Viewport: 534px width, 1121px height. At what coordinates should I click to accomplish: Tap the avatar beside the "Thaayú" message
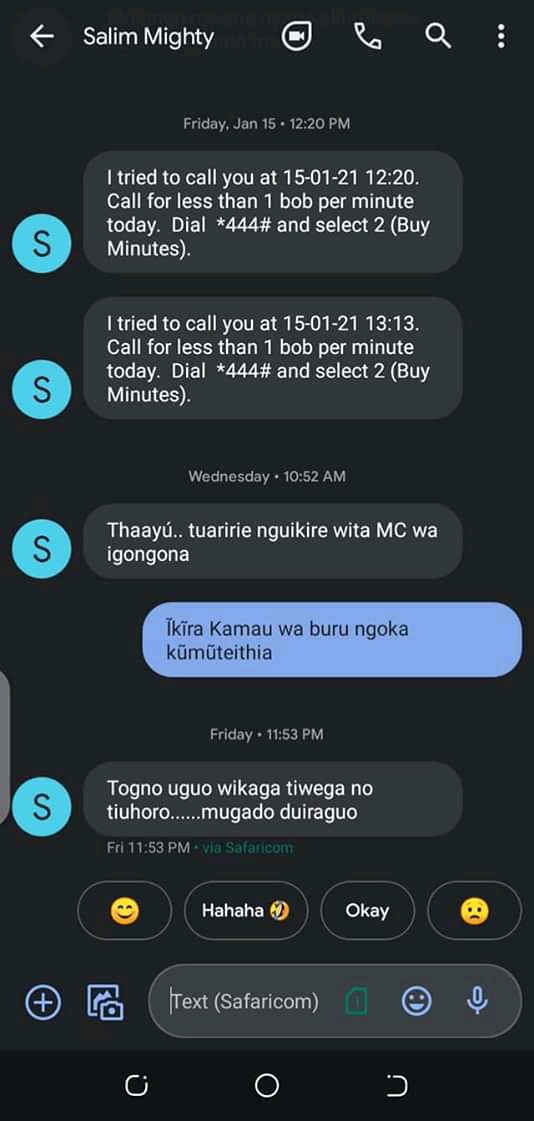41,548
